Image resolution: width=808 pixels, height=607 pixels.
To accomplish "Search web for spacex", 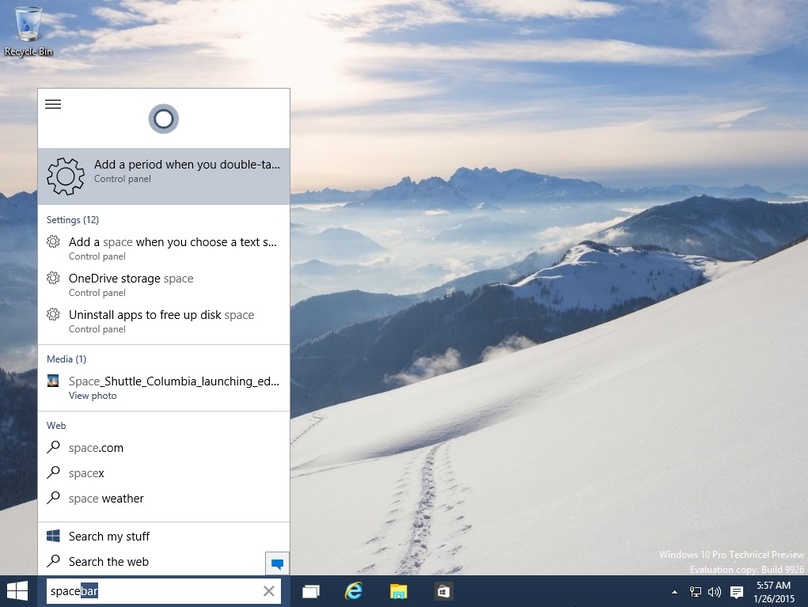I will click(x=164, y=473).
